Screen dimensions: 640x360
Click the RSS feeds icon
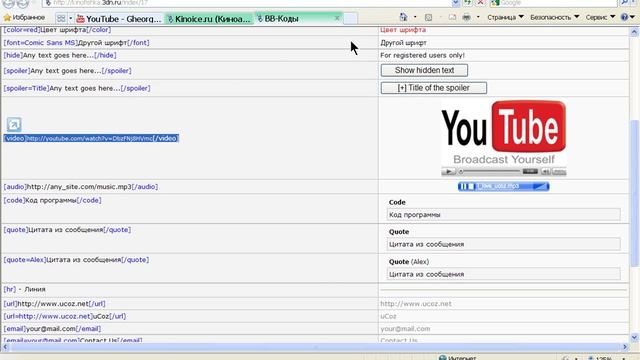coord(428,17)
